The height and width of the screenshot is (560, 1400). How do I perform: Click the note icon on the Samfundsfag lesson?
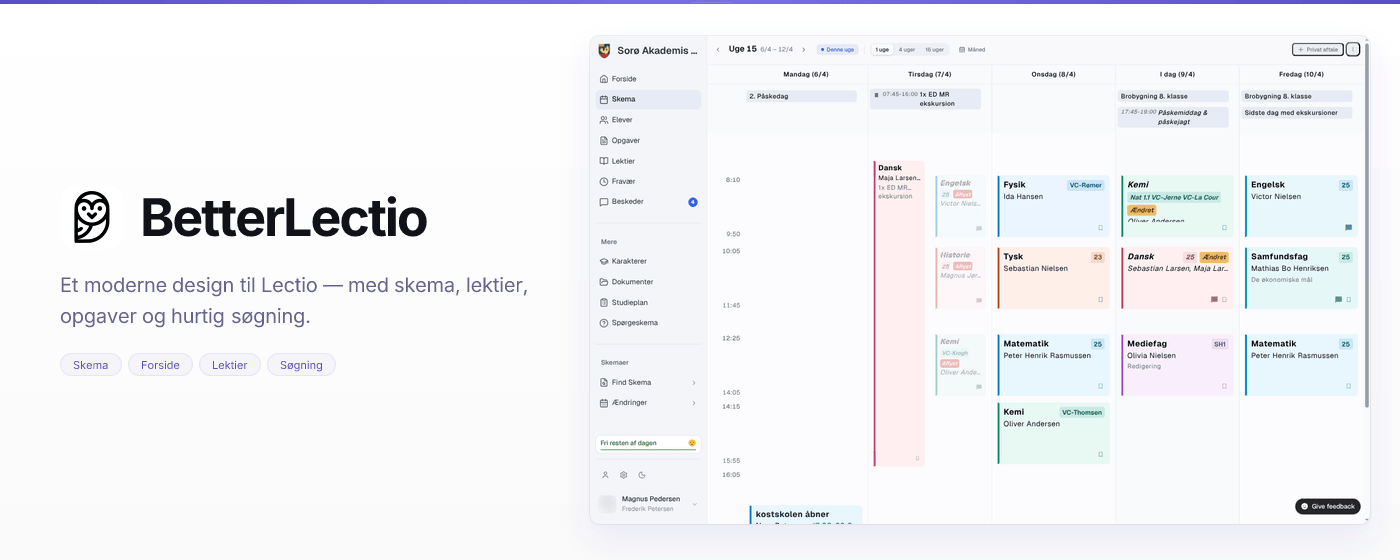[1338, 299]
